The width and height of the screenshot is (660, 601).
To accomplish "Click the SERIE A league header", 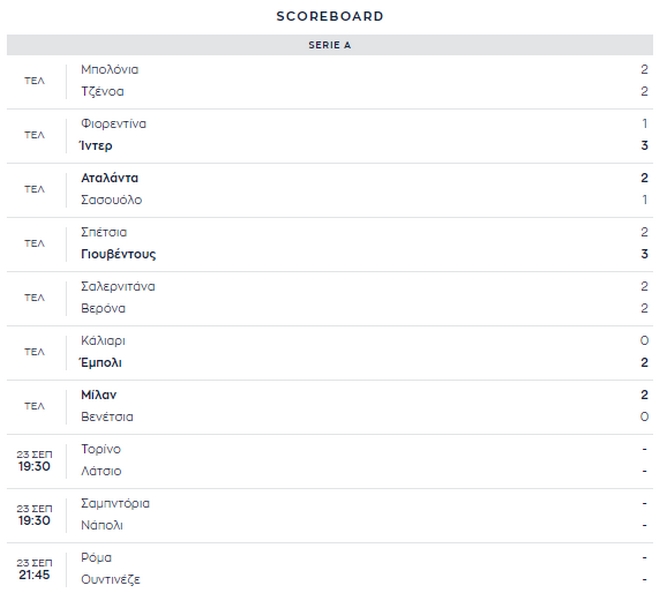I will coord(330,45).
